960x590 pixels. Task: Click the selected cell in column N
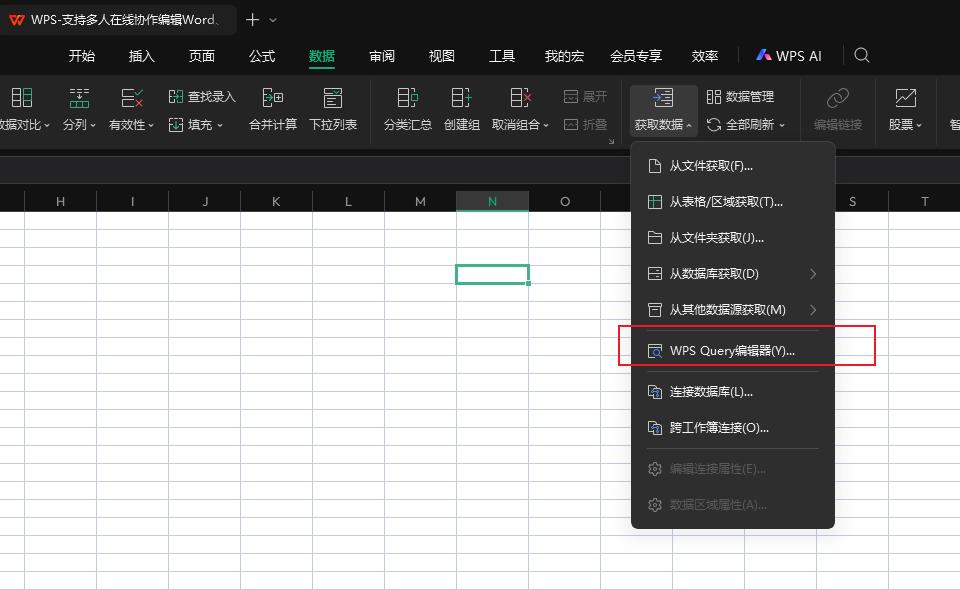(x=492, y=274)
